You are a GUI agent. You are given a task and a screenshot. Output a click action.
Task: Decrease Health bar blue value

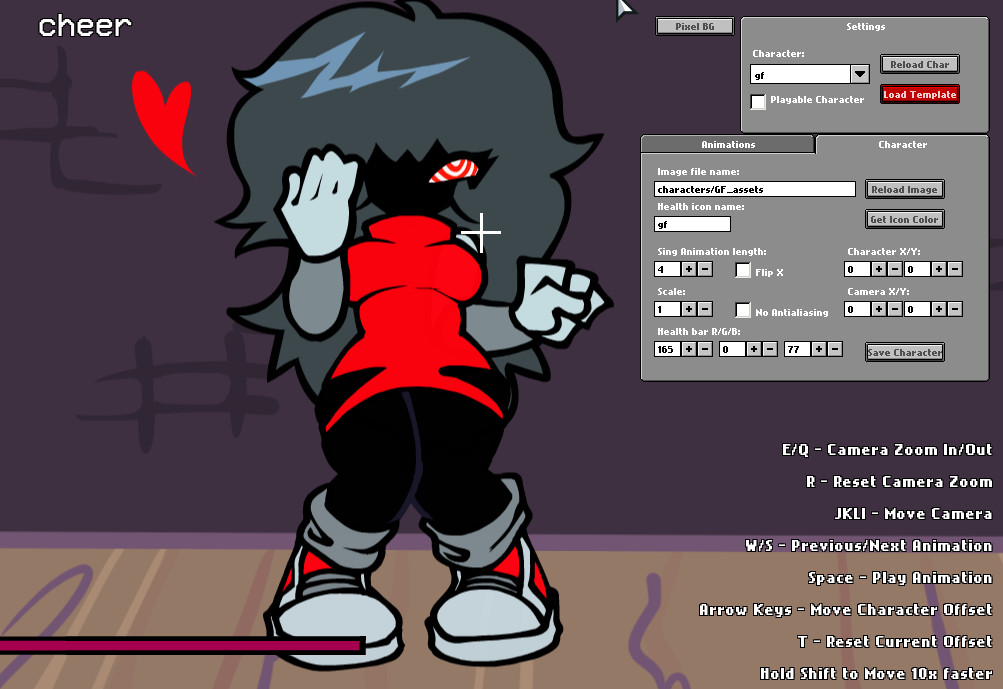point(835,349)
